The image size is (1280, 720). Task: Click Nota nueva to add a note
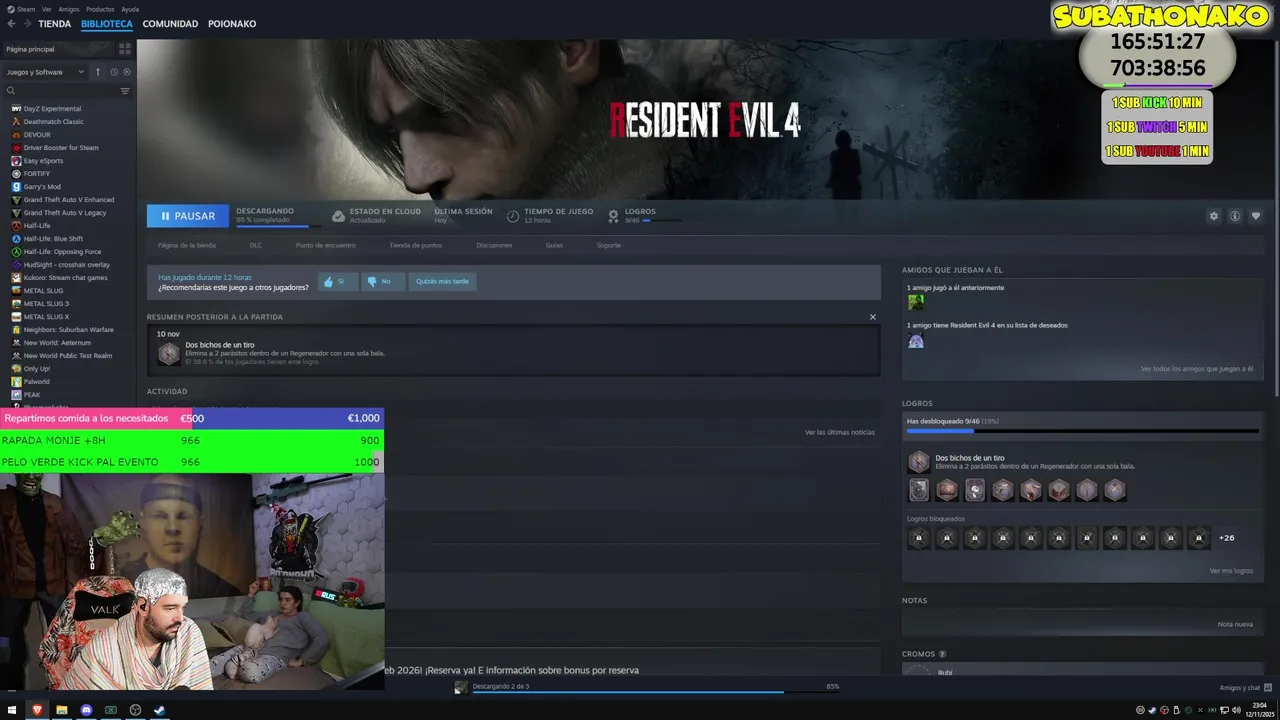pos(1235,624)
